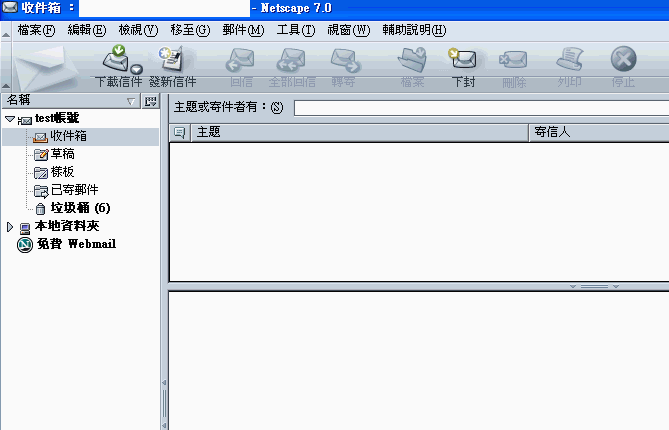Open the 輔助說明(H) menu
This screenshot has height=430, width=669.
414,30
